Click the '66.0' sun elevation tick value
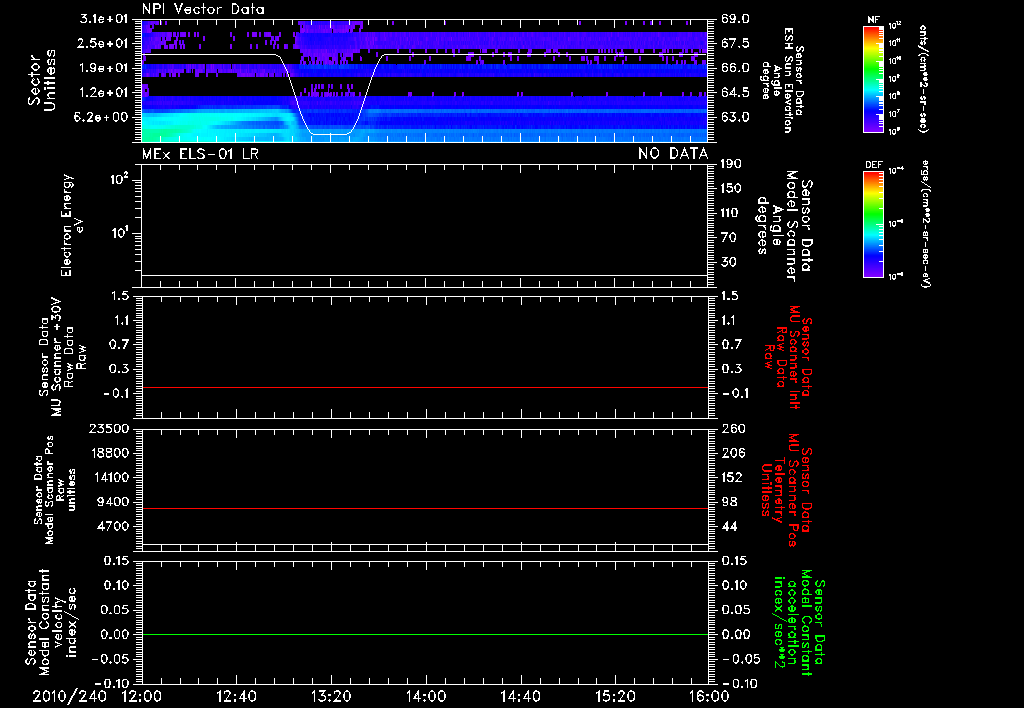 735,68
